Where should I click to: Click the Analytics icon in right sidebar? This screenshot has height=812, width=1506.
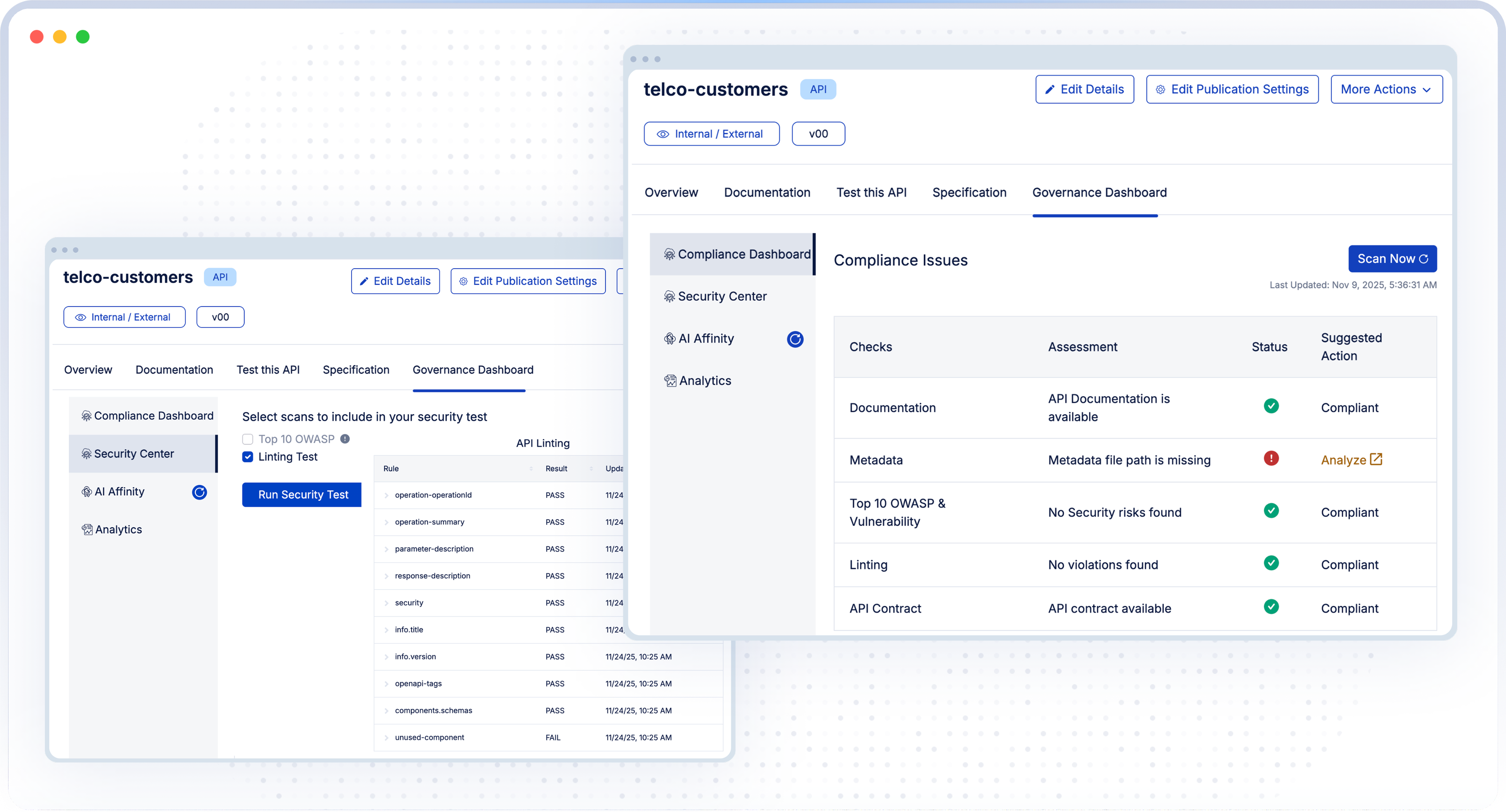670,381
